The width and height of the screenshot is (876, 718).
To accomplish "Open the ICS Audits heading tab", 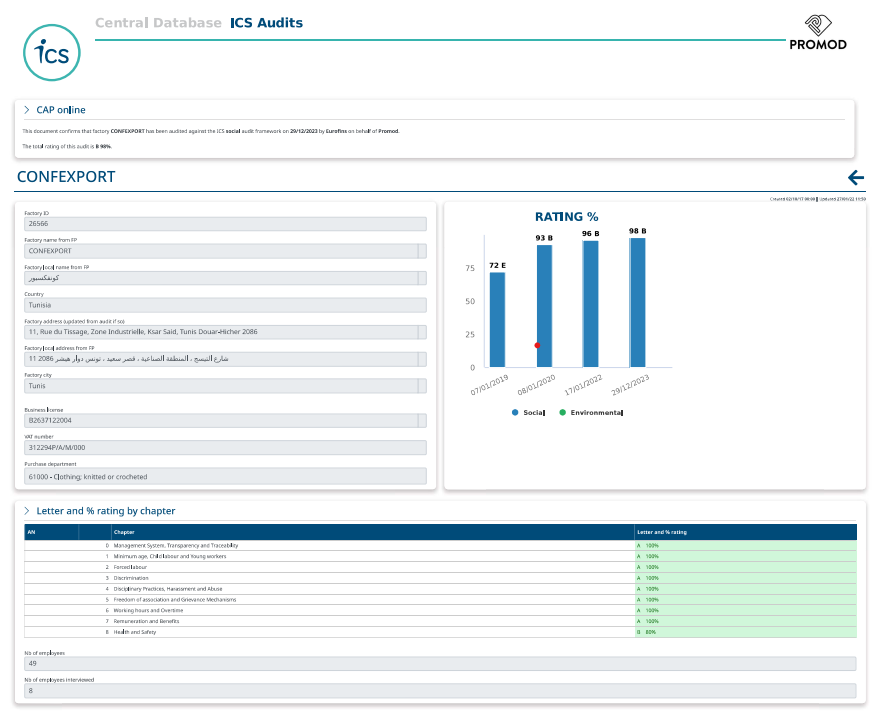I will pos(266,23).
